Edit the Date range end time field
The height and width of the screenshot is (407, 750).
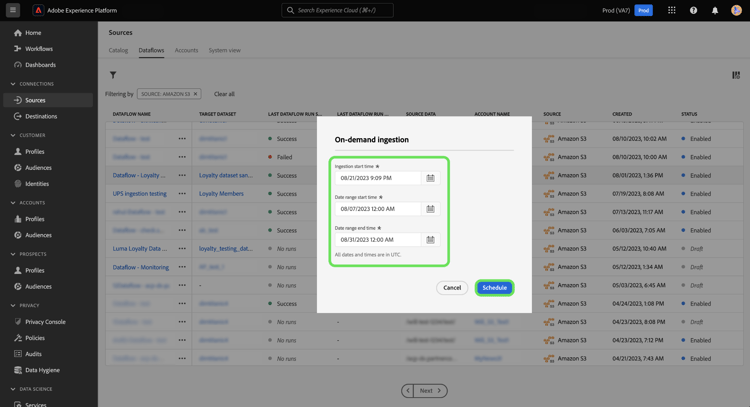[x=378, y=240]
